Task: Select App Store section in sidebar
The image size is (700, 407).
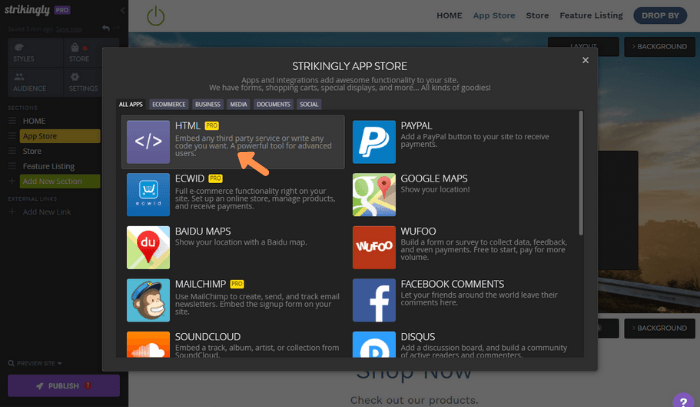Action: coord(60,136)
